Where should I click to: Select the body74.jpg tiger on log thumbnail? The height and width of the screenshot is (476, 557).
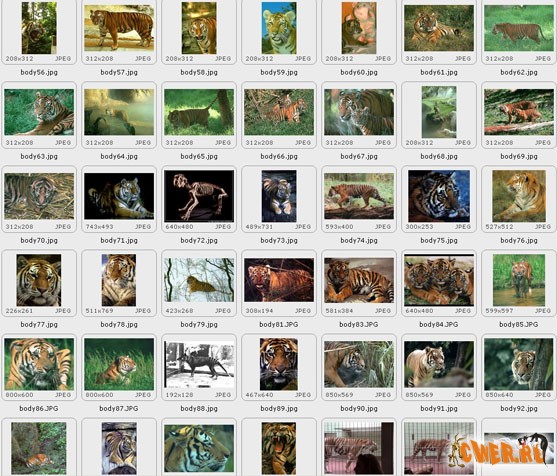click(x=359, y=196)
